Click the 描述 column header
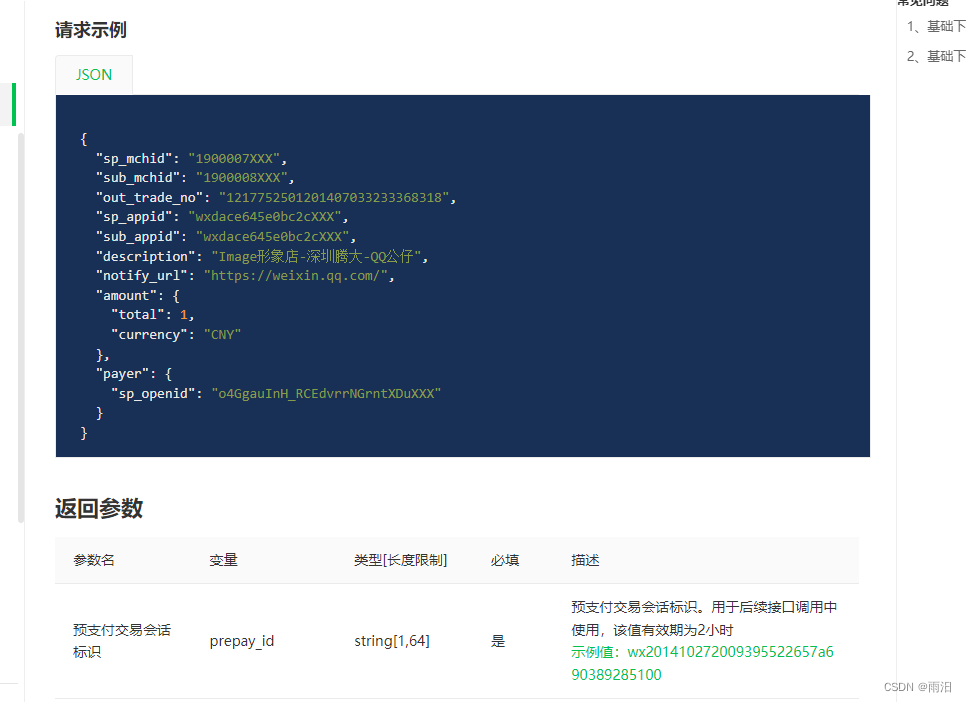 [x=585, y=560]
